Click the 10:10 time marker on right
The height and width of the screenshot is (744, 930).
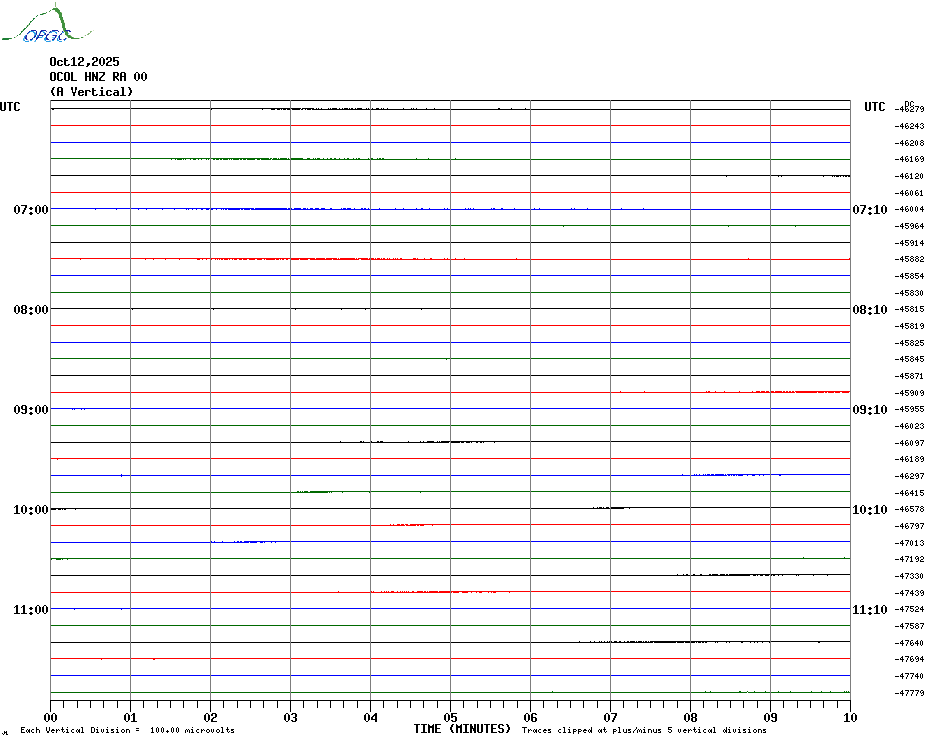pos(869,510)
